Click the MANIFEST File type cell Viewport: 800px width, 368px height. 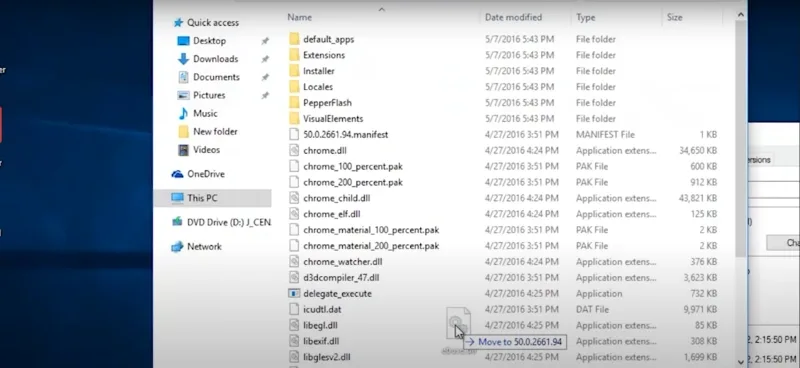coord(605,135)
